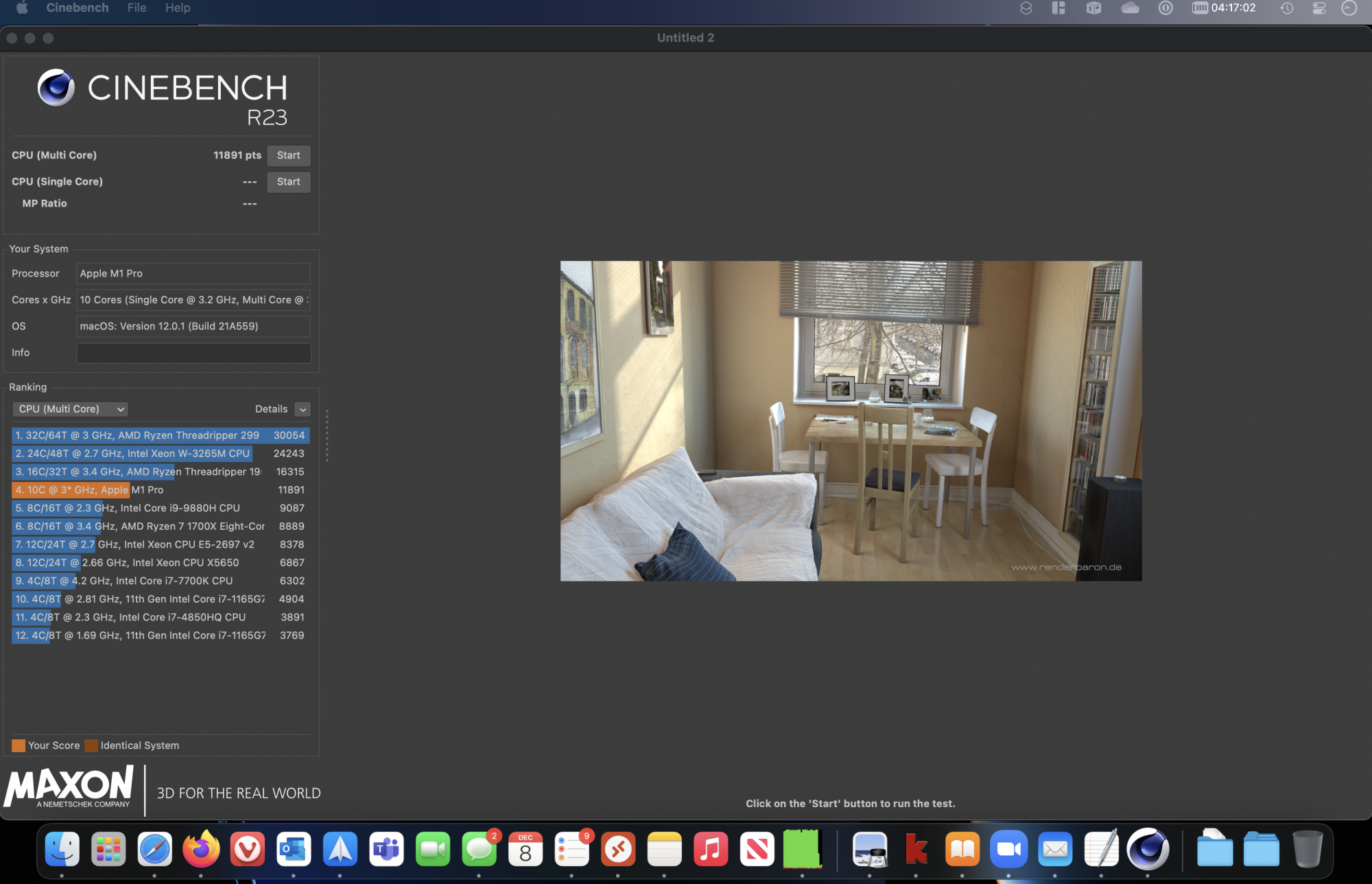This screenshot has width=1372, height=884.
Task: Select the AMD Ryzen Threadripper 30054 ranking row
Action: [x=161, y=435]
